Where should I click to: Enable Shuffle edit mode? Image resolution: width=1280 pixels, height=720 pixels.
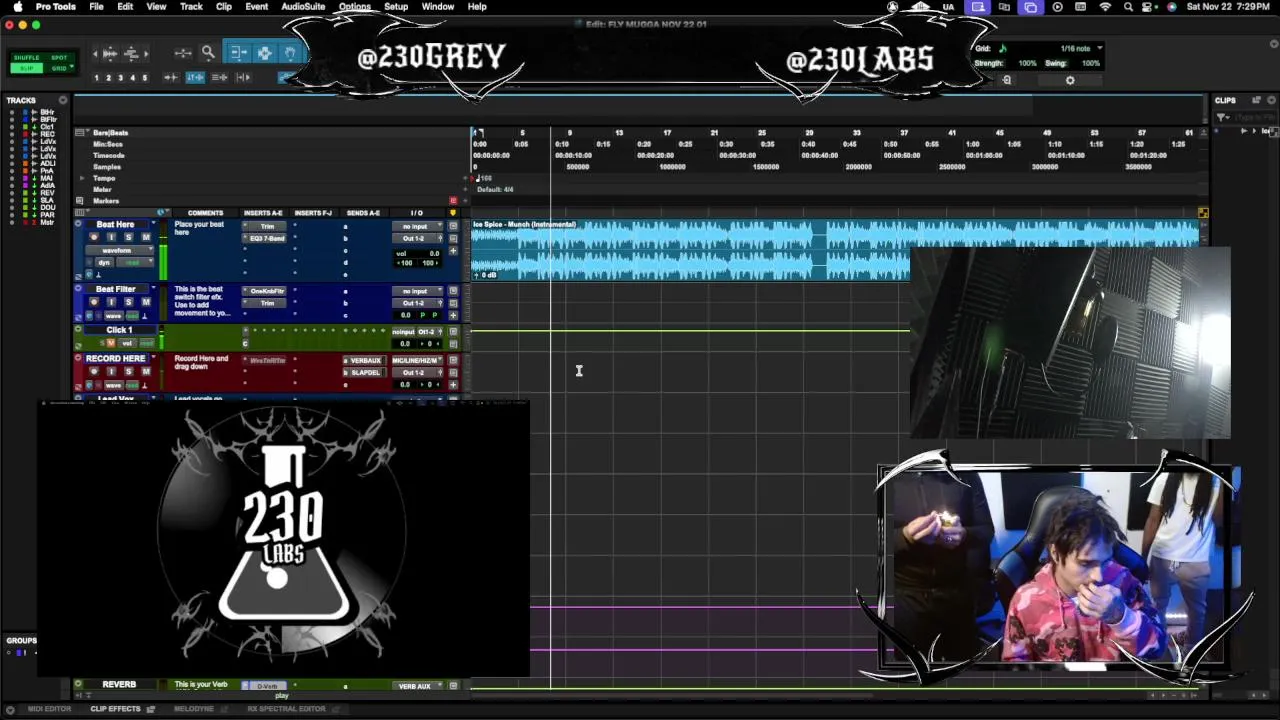[x=26, y=57]
